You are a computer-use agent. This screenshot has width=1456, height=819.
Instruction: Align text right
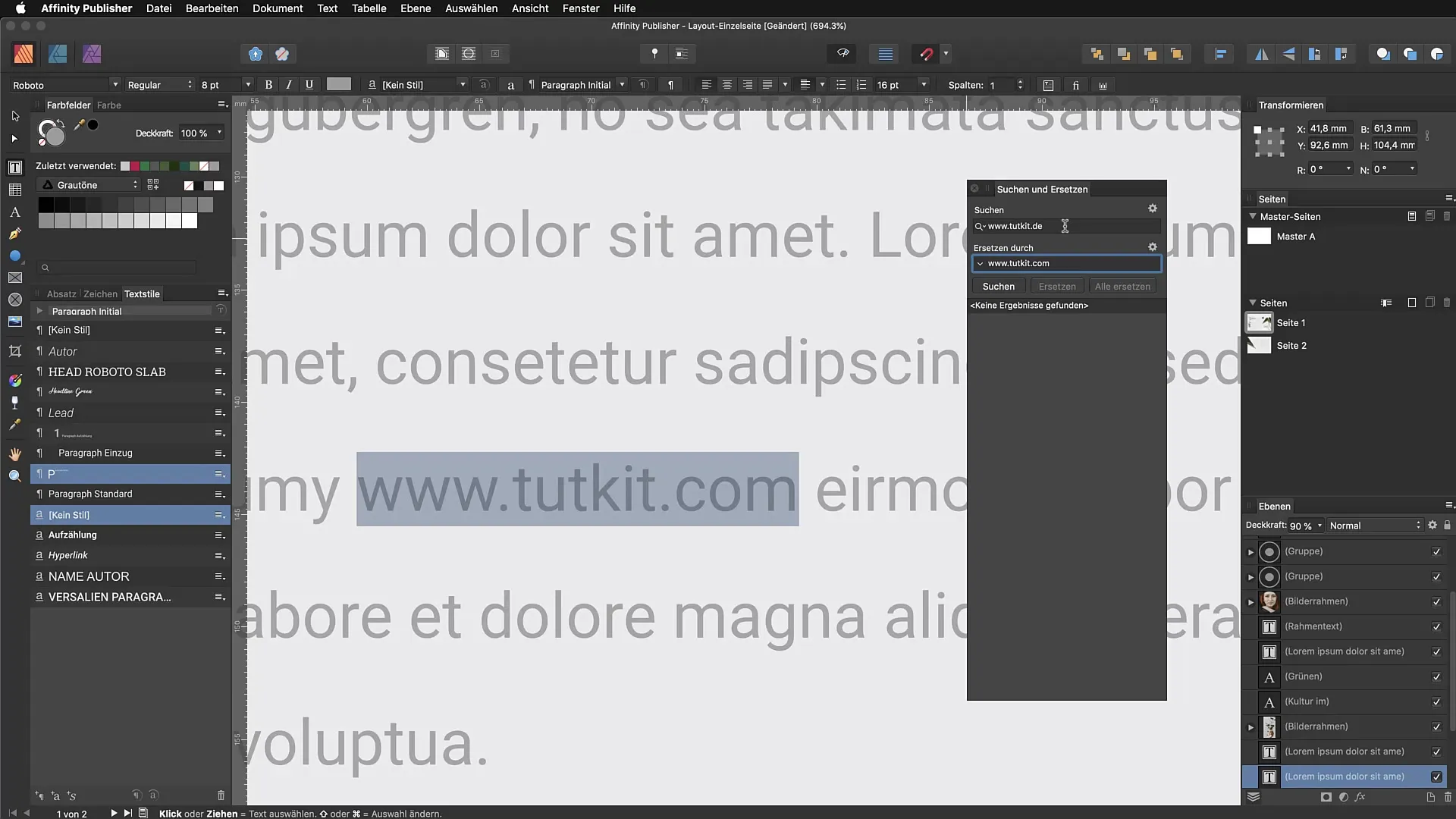coord(747,85)
